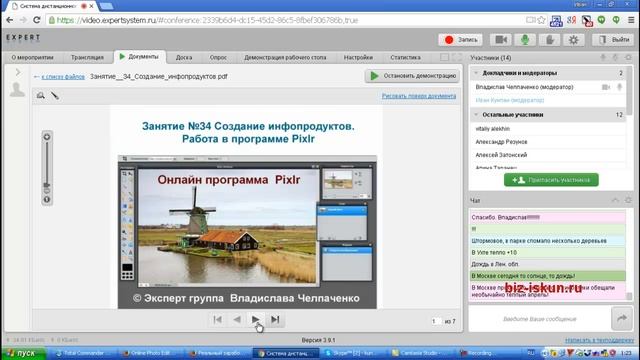The width and height of the screenshot is (640, 360).
Task: Mute the green microphone button
Action: click(x=525, y=40)
